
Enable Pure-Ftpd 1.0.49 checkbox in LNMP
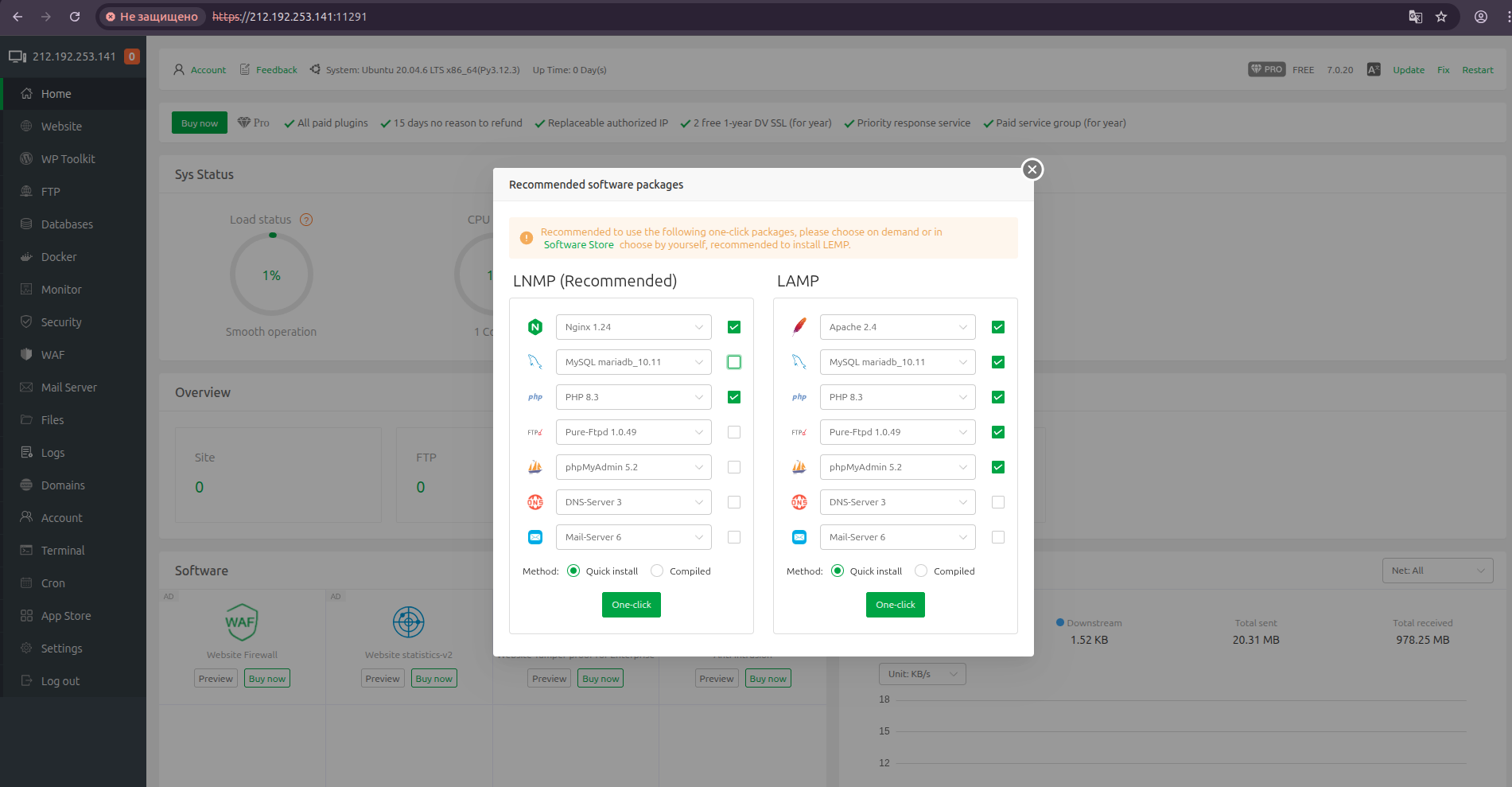coord(734,432)
